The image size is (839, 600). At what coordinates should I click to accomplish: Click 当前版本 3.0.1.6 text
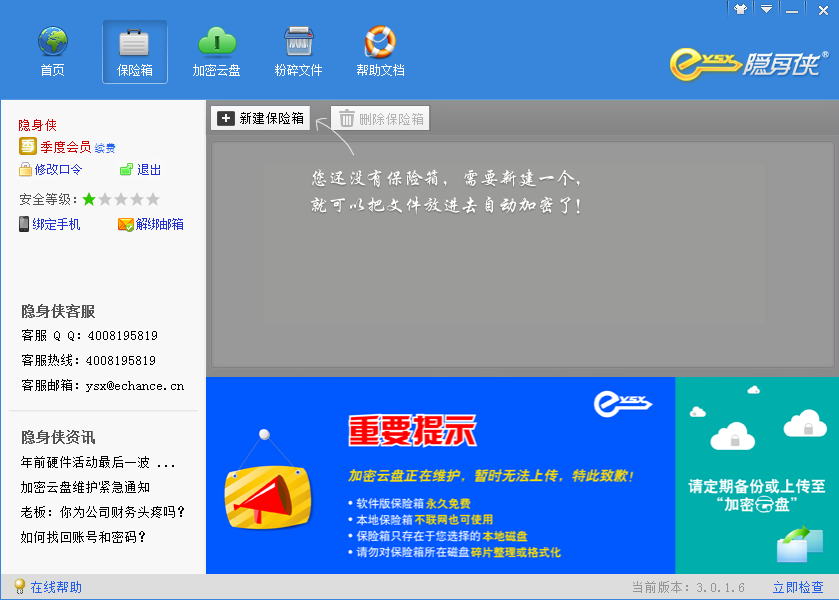point(689,587)
